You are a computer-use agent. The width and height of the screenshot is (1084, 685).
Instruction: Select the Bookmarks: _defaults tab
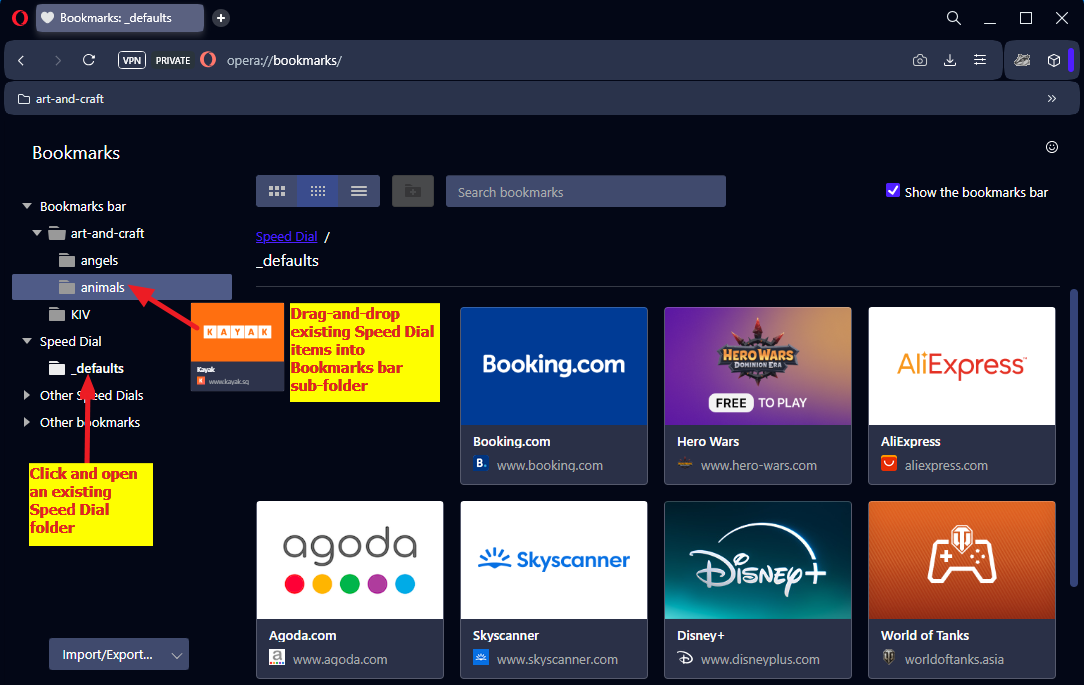pyautogui.click(x=120, y=18)
